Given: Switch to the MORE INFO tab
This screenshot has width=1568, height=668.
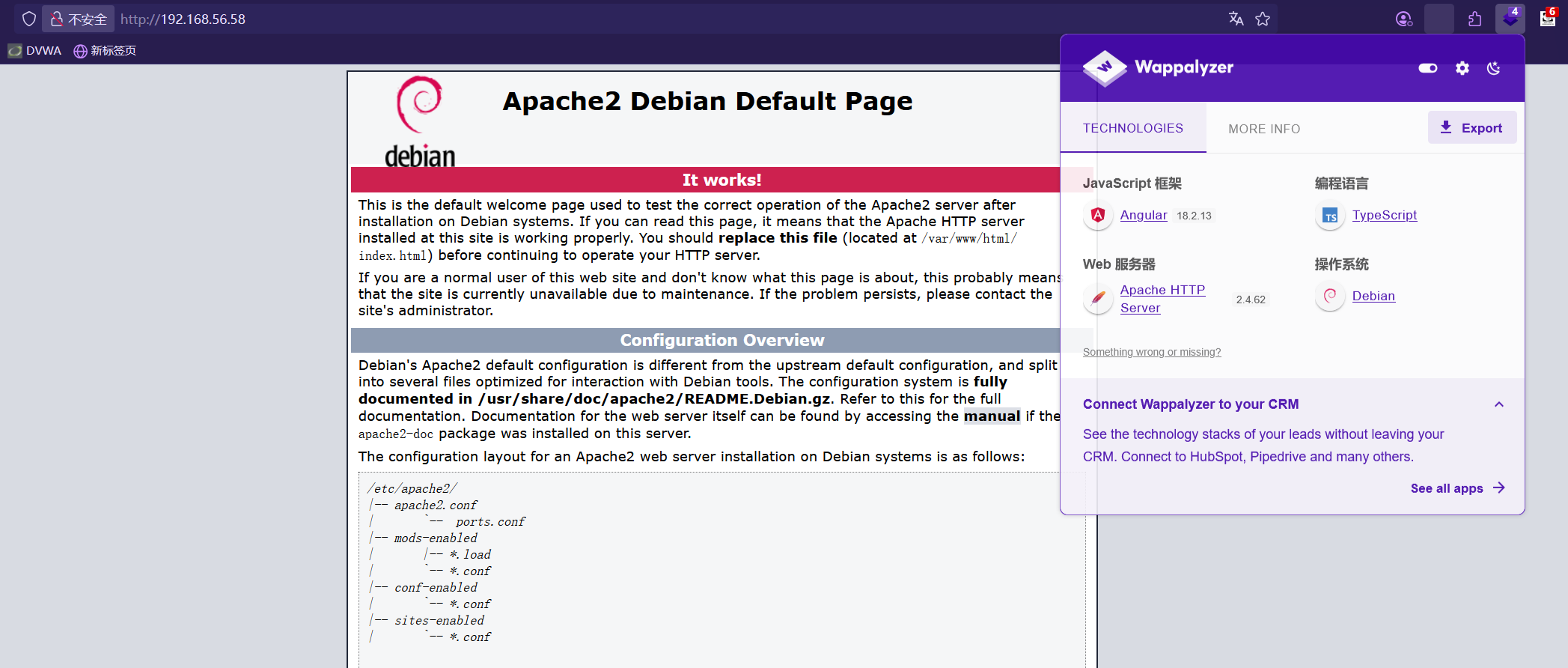Looking at the screenshot, I should (1263, 129).
